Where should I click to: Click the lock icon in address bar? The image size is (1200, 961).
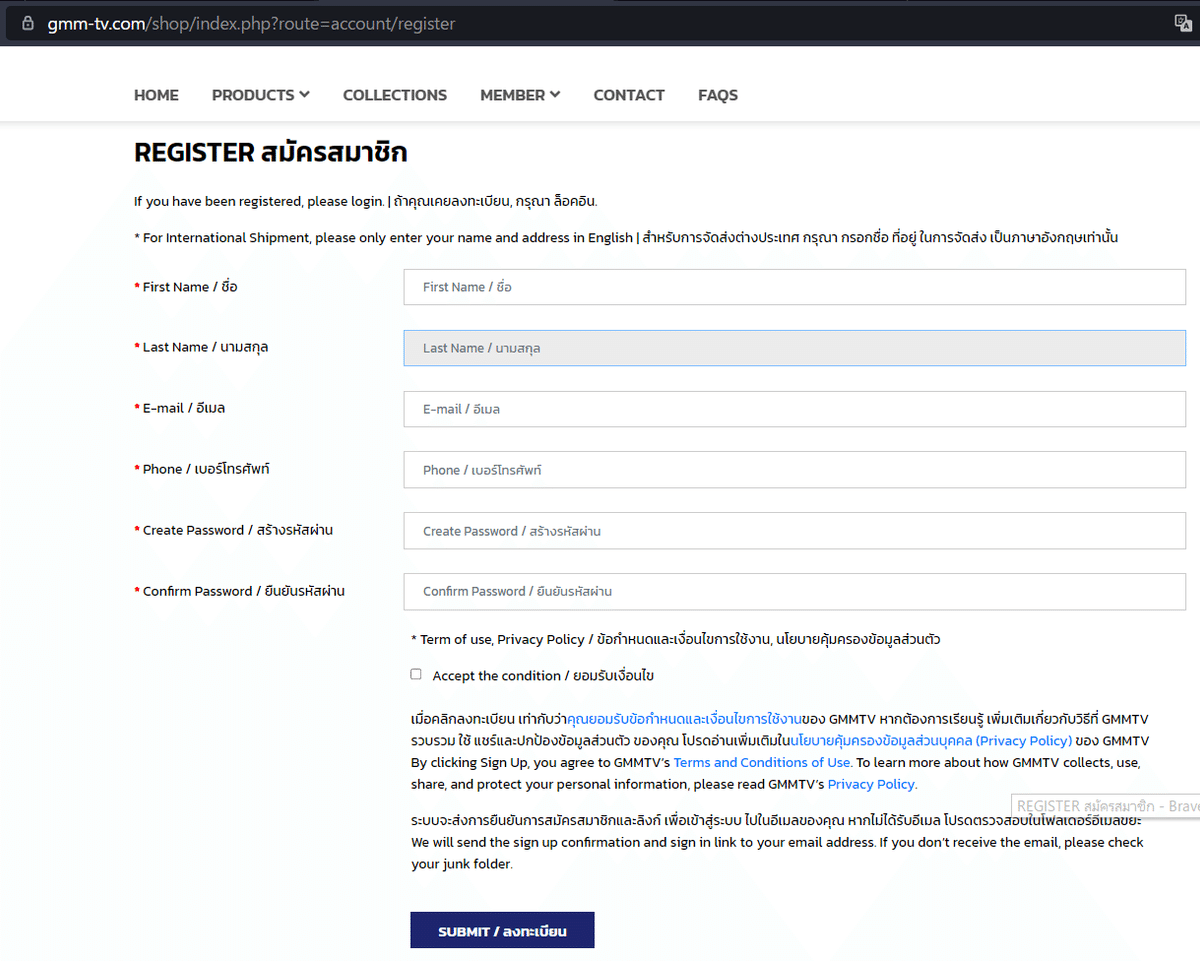[27, 23]
